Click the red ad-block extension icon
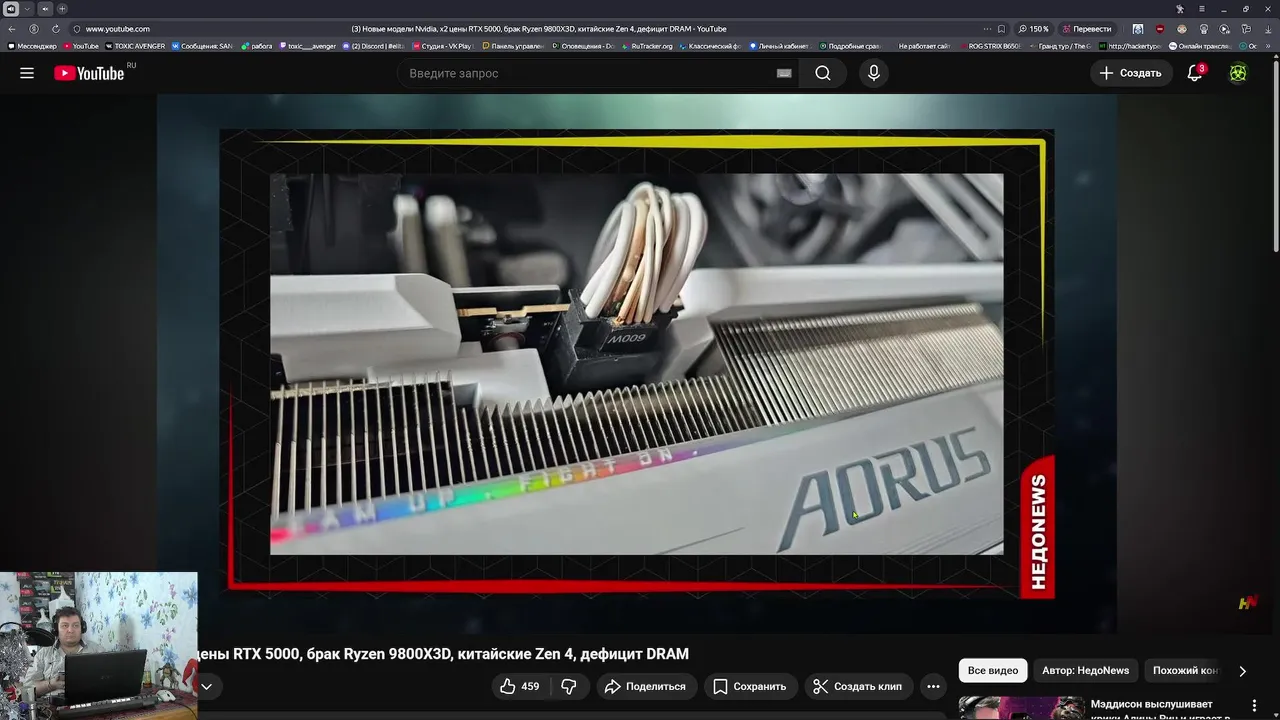The width and height of the screenshot is (1280, 720). [x=1160, y=29]
